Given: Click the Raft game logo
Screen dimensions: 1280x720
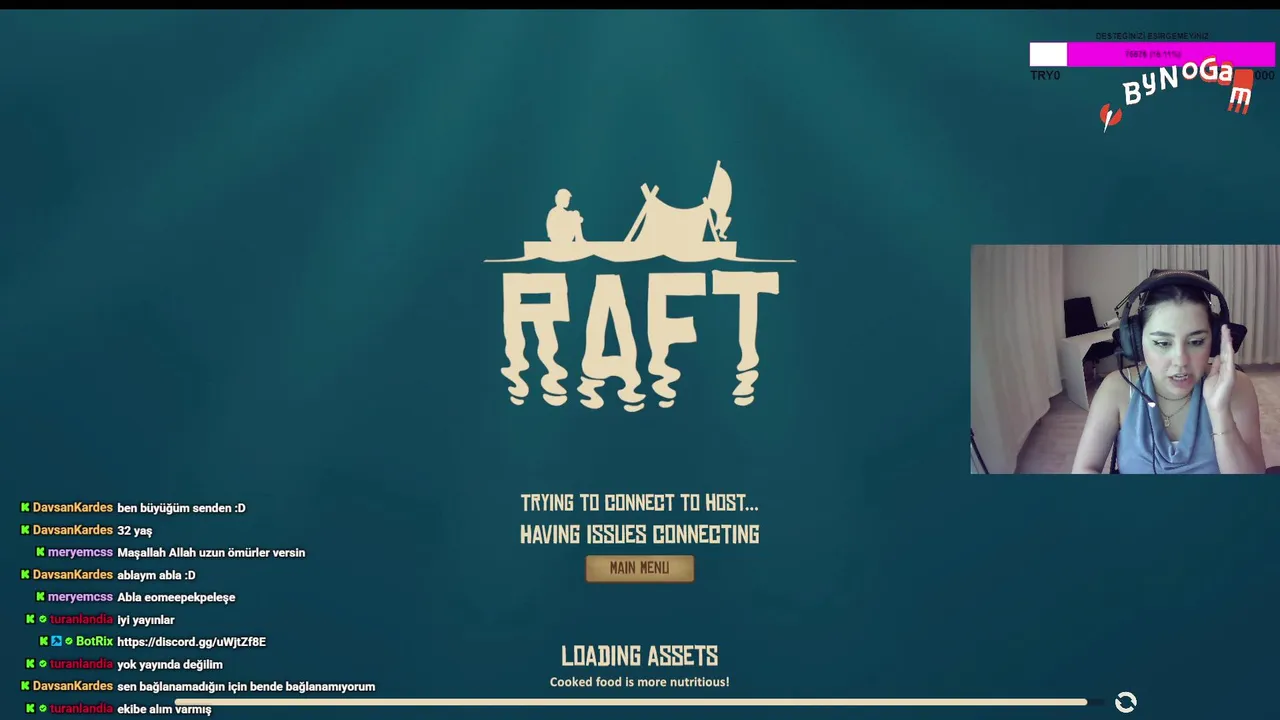Looking at the screenshot, I should (640, 285).
